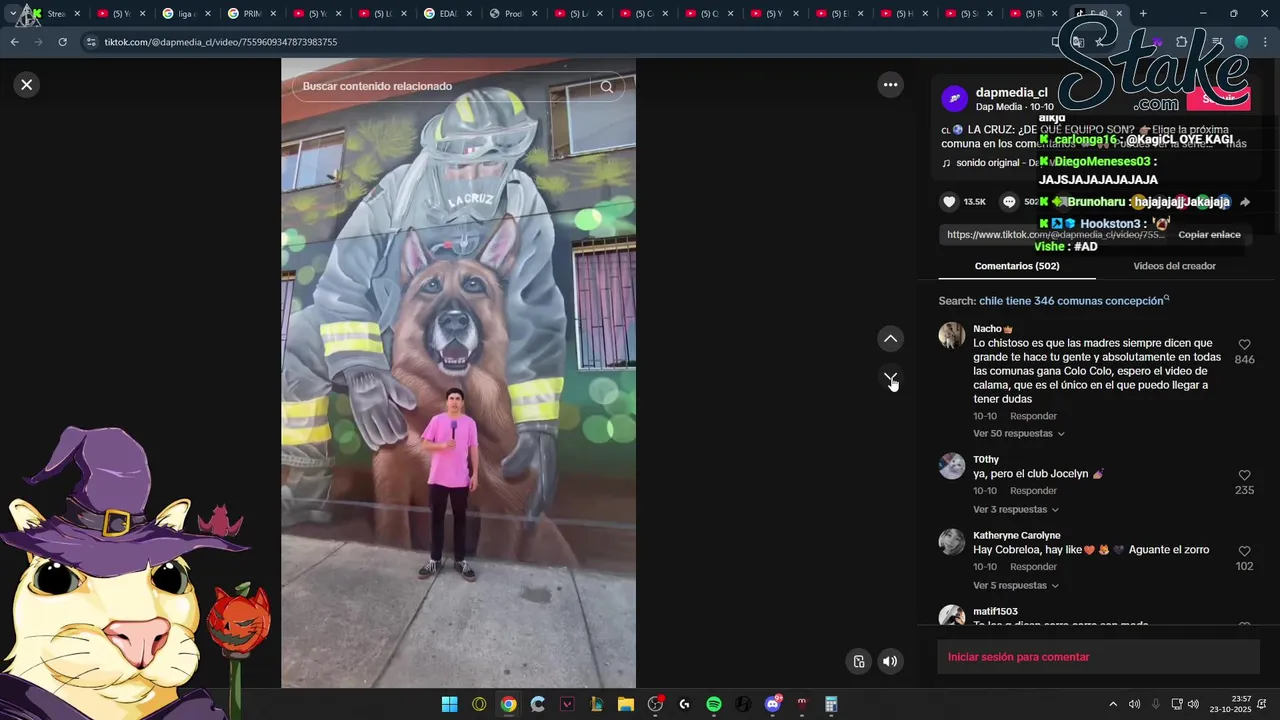The image size is (1280, 720).
Task: Open File Explorer from the taskbar
Action: (625, 704)
